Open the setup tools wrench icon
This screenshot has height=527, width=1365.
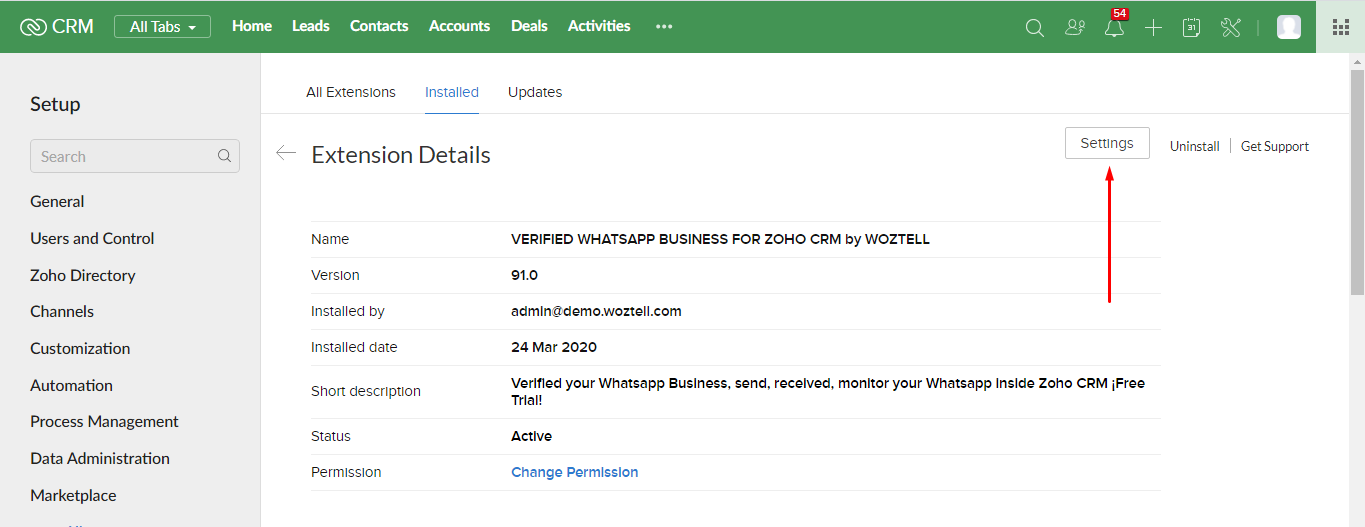coord(1230,27)
